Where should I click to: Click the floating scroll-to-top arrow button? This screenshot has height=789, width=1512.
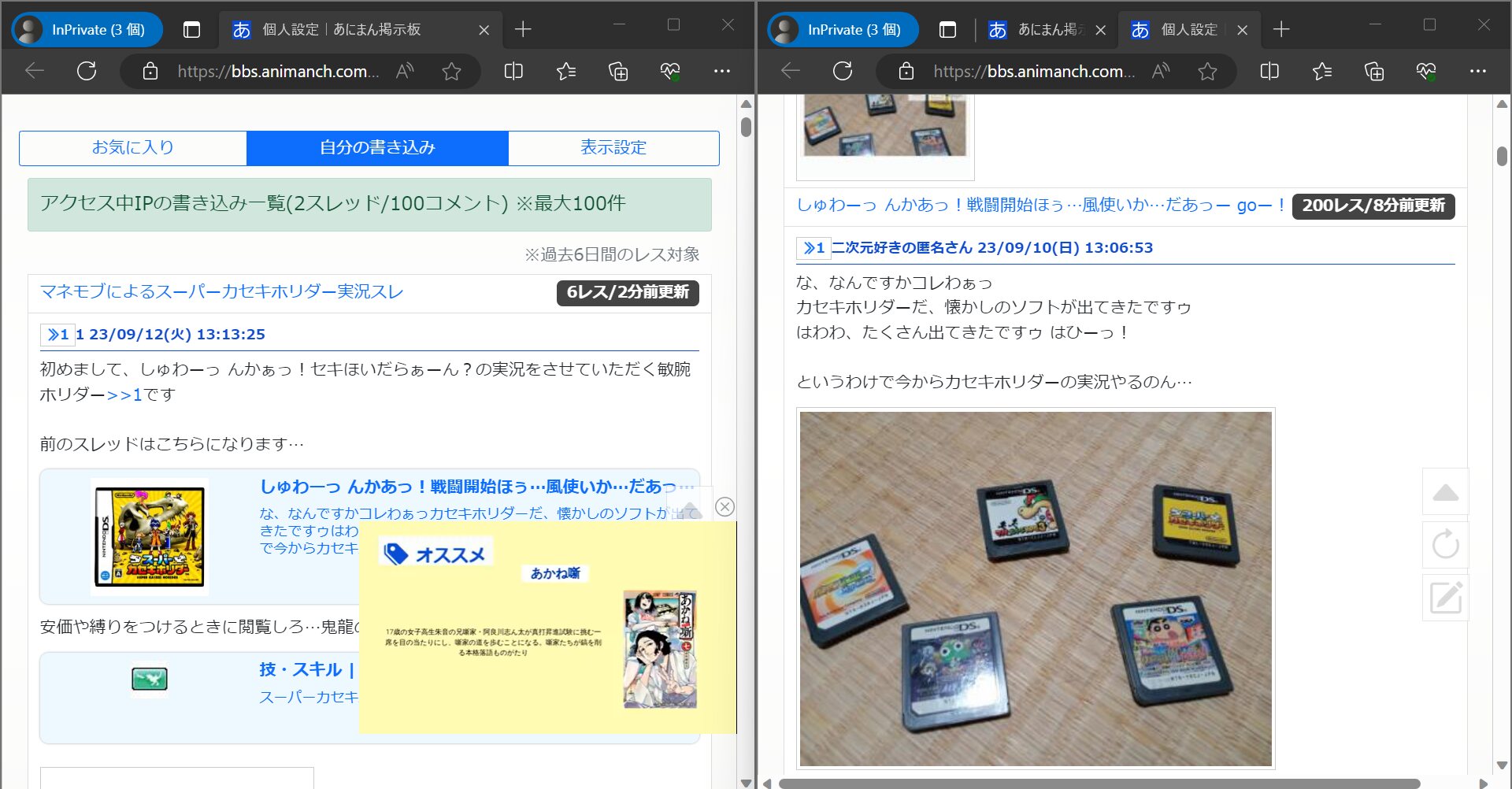coord(1445,492)
